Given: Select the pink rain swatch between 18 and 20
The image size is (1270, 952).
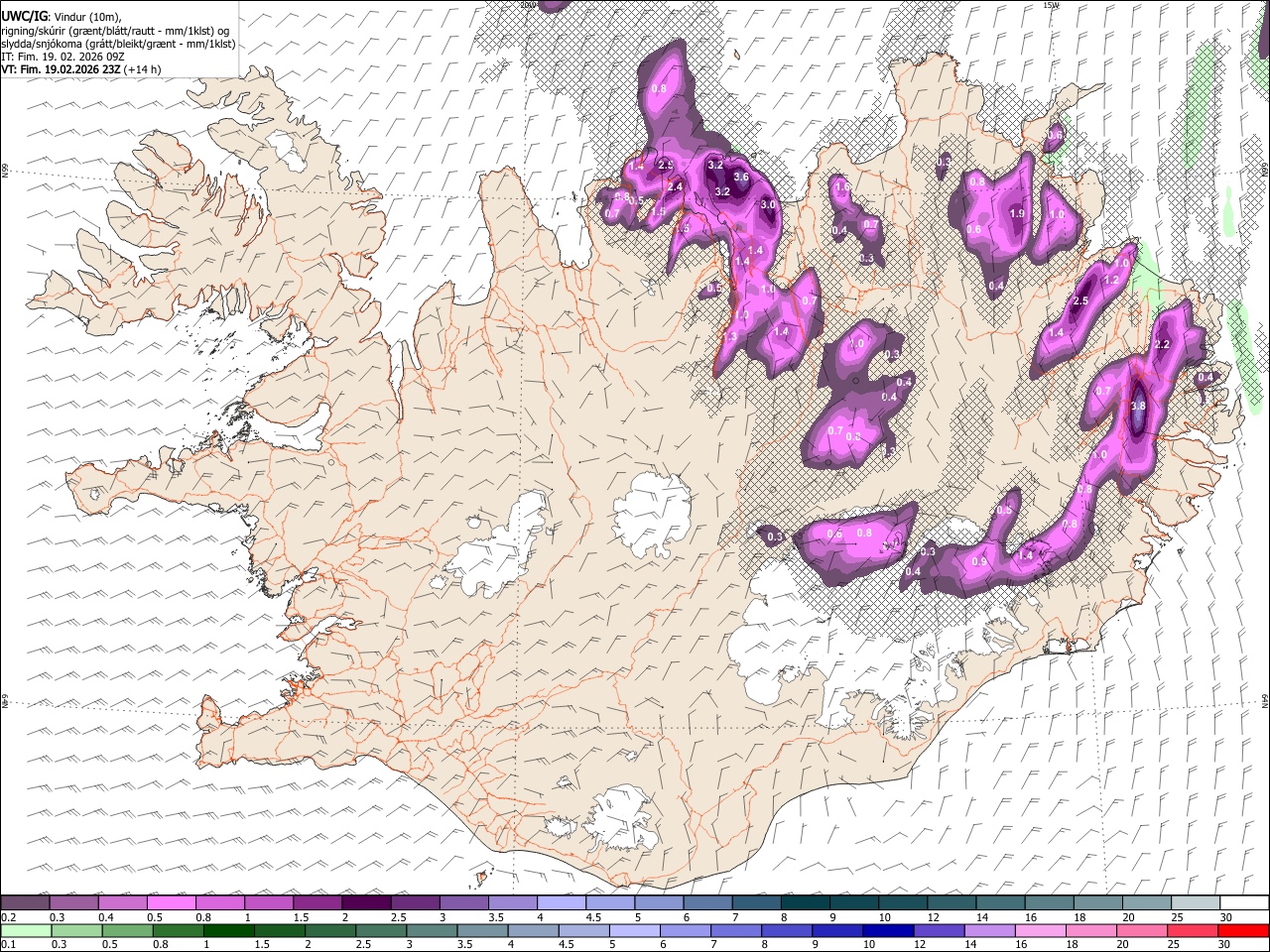Looking at the screenshot, I should click(x=1092, y=931).
